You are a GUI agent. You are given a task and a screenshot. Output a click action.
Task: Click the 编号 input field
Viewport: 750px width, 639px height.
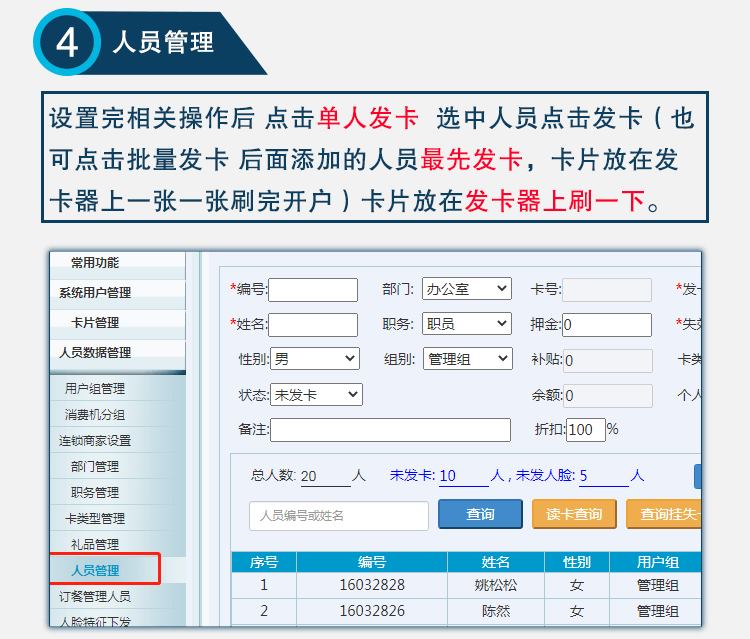click(313, 290)
